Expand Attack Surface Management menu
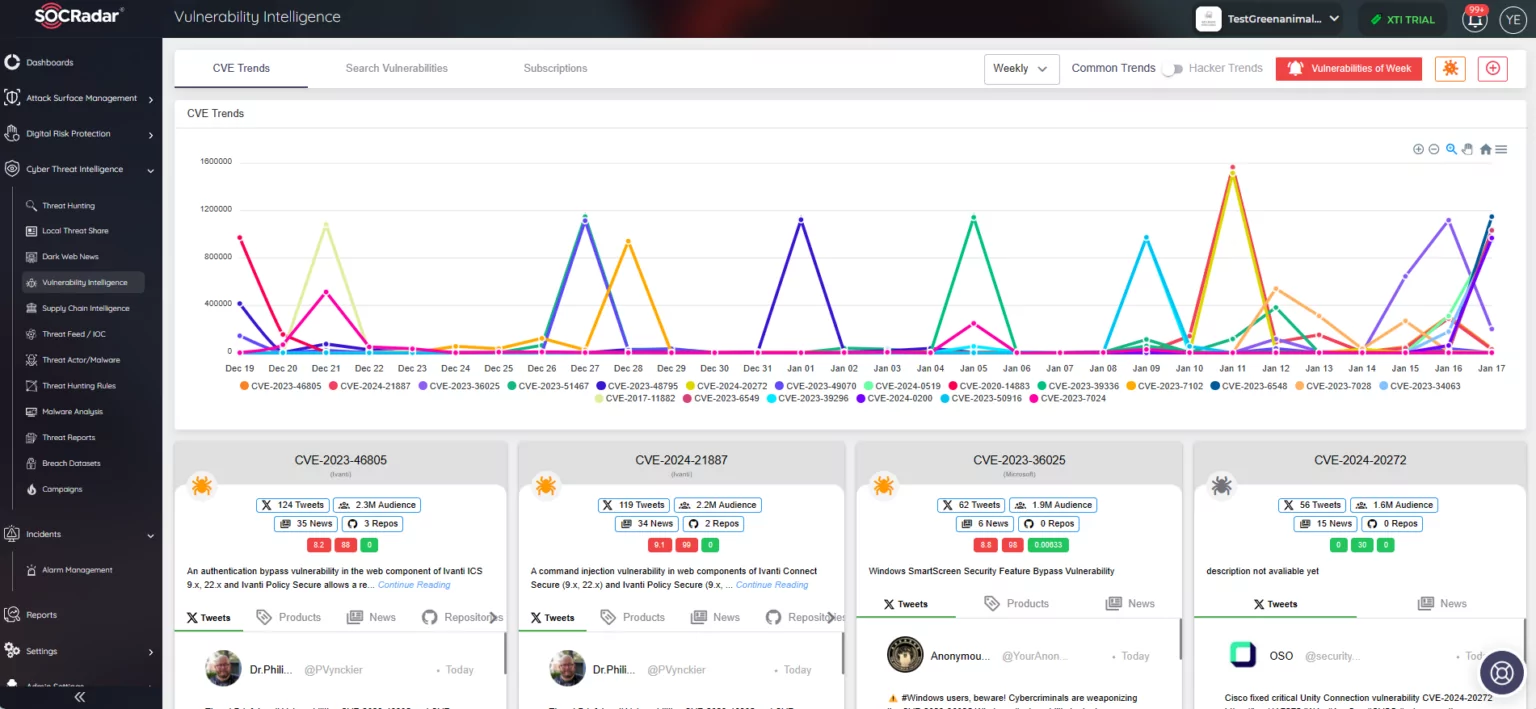 [80, 98]
